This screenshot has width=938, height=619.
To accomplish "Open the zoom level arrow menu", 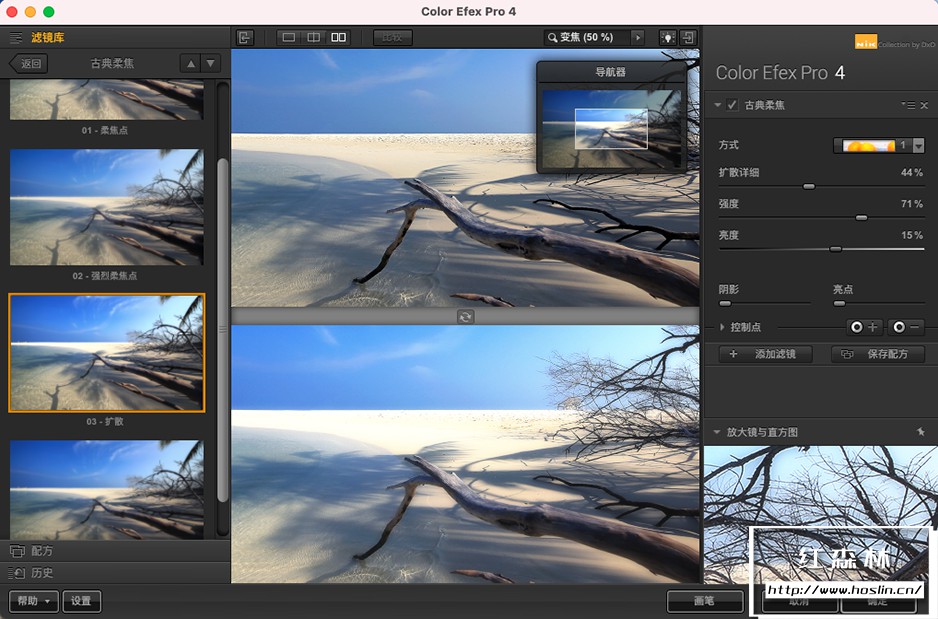I will [x=638, y=38].
